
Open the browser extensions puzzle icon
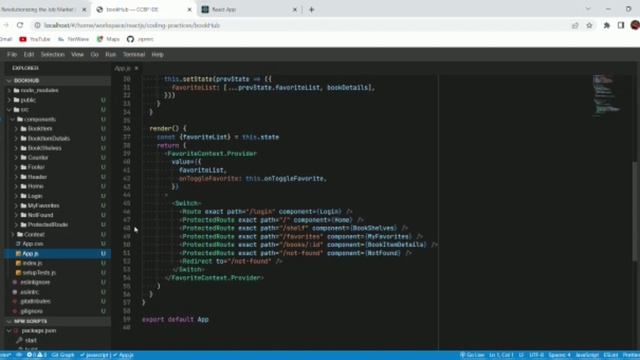[607, 25]
